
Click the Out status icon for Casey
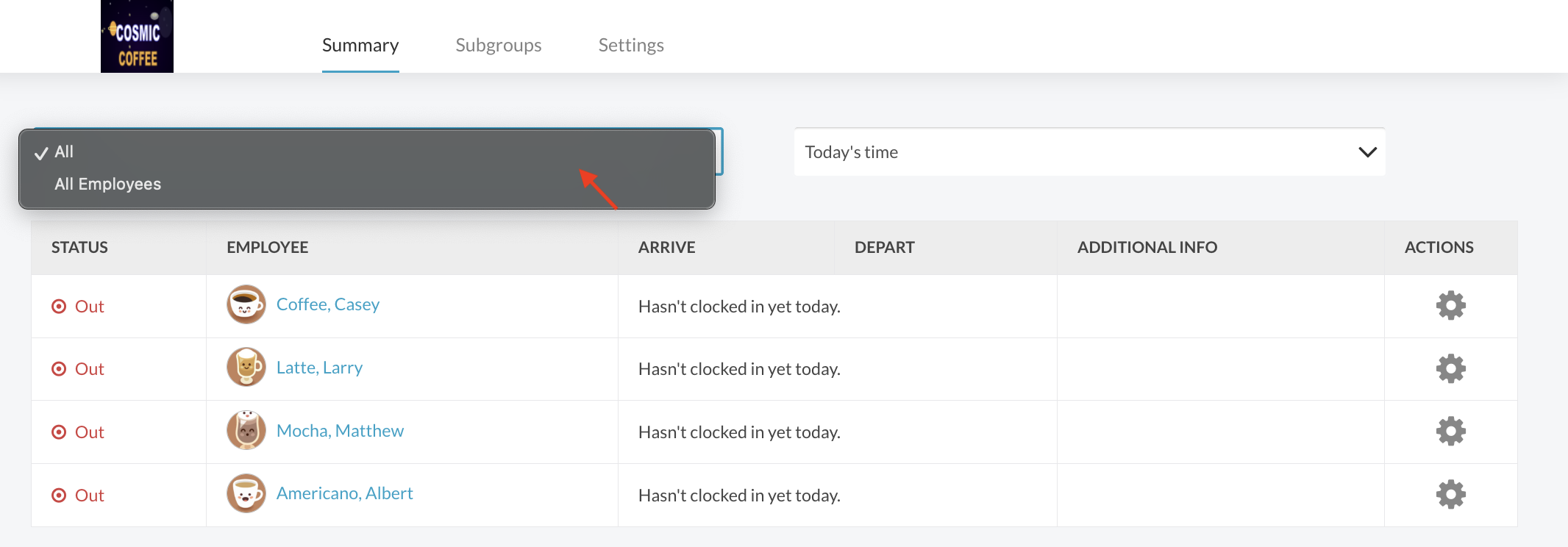click(59, 307)
